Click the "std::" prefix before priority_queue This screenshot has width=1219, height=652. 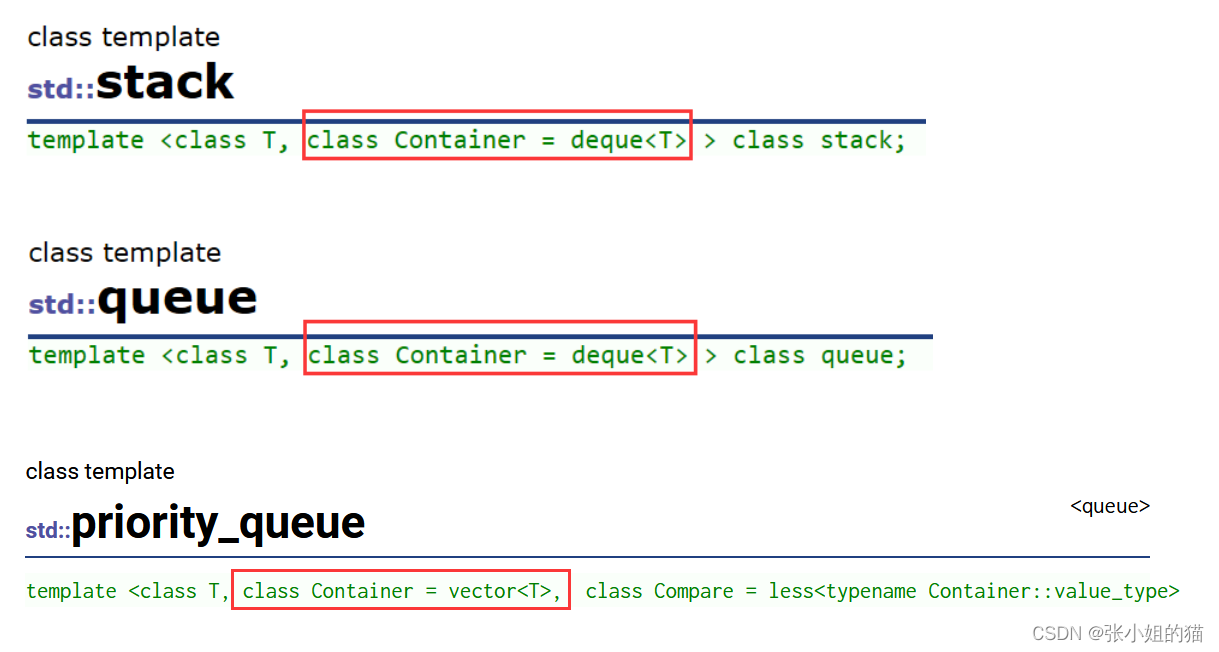(x=48, y=530)
